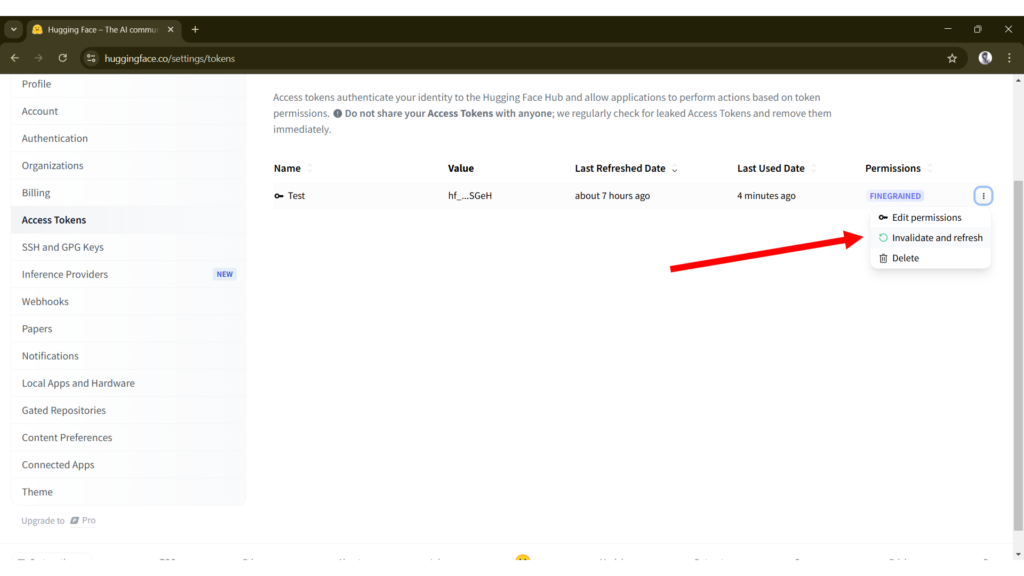Click the Hugging Face tab favicon

coord(37,29)
